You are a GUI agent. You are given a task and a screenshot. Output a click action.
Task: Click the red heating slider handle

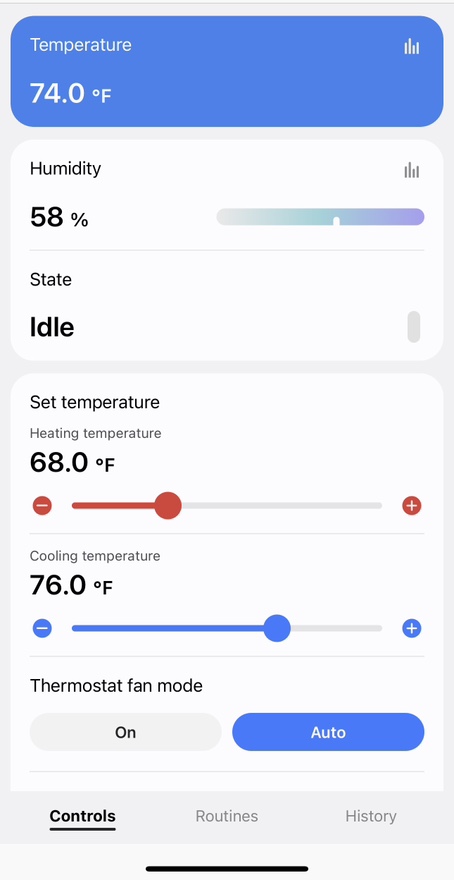point(168,506)
